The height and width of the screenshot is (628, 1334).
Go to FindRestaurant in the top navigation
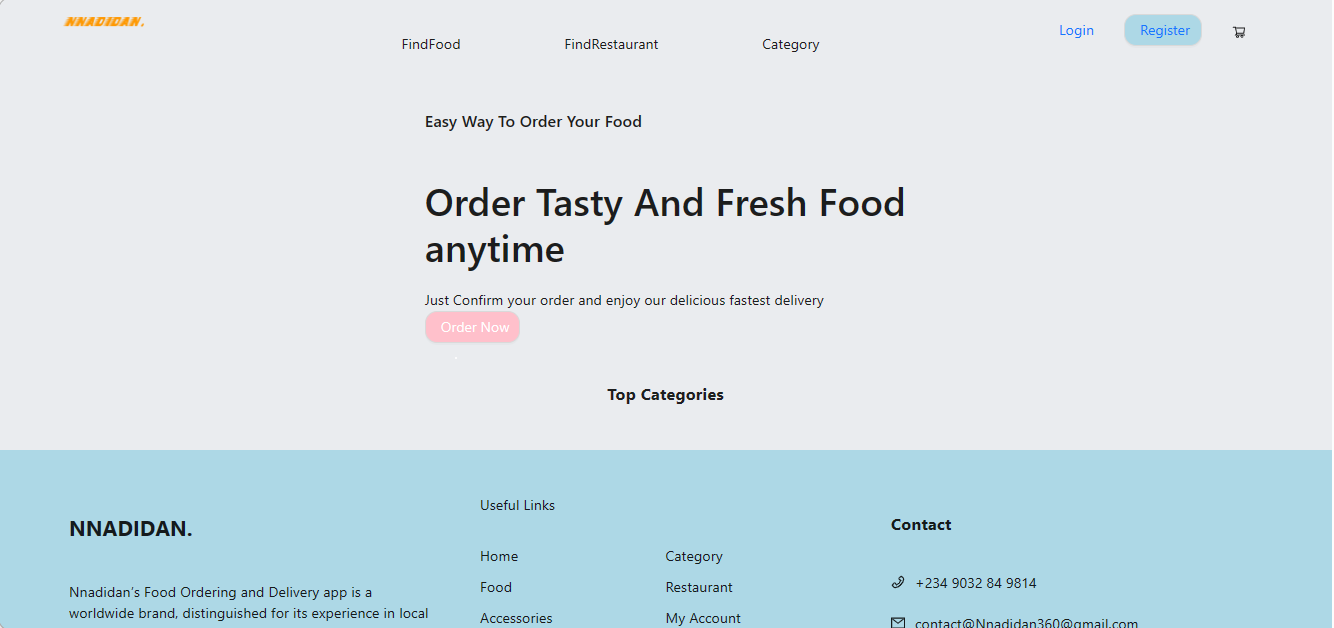click(611, 44)
